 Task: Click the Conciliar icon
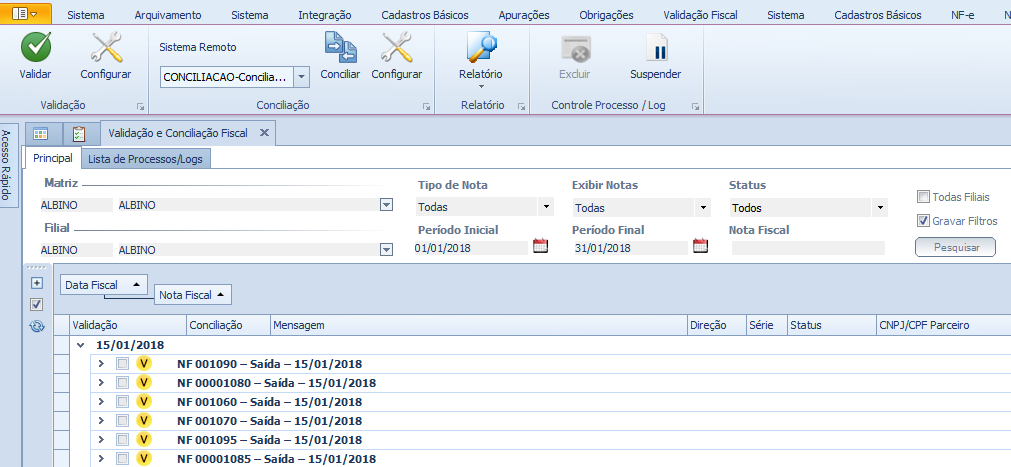click(x=340, y=48)
